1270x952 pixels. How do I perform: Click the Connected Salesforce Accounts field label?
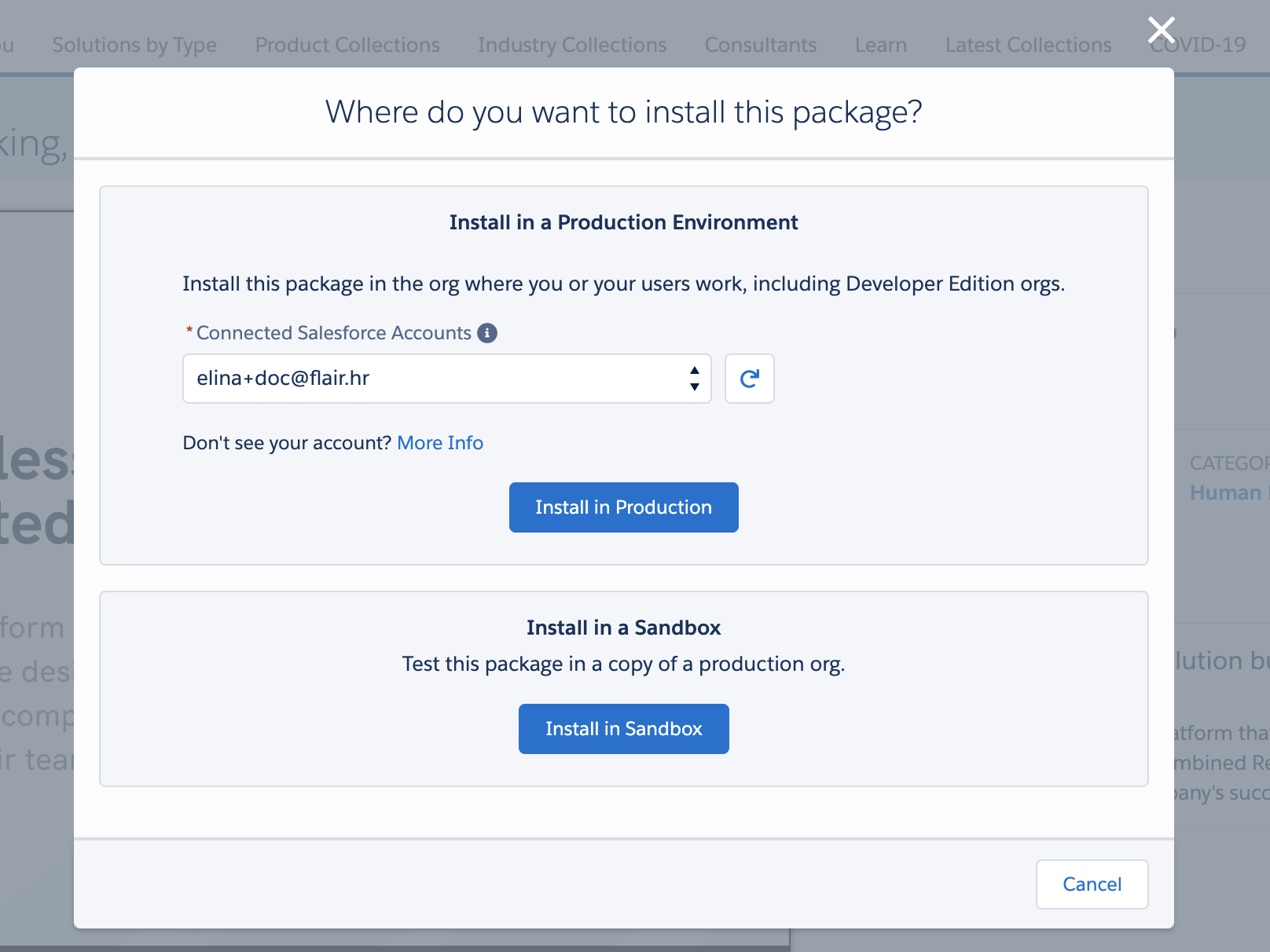[333, 333]
